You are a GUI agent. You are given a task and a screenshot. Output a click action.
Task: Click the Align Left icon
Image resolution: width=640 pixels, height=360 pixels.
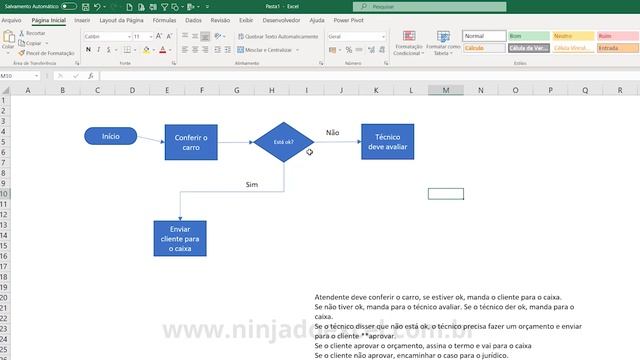(185, 50)
